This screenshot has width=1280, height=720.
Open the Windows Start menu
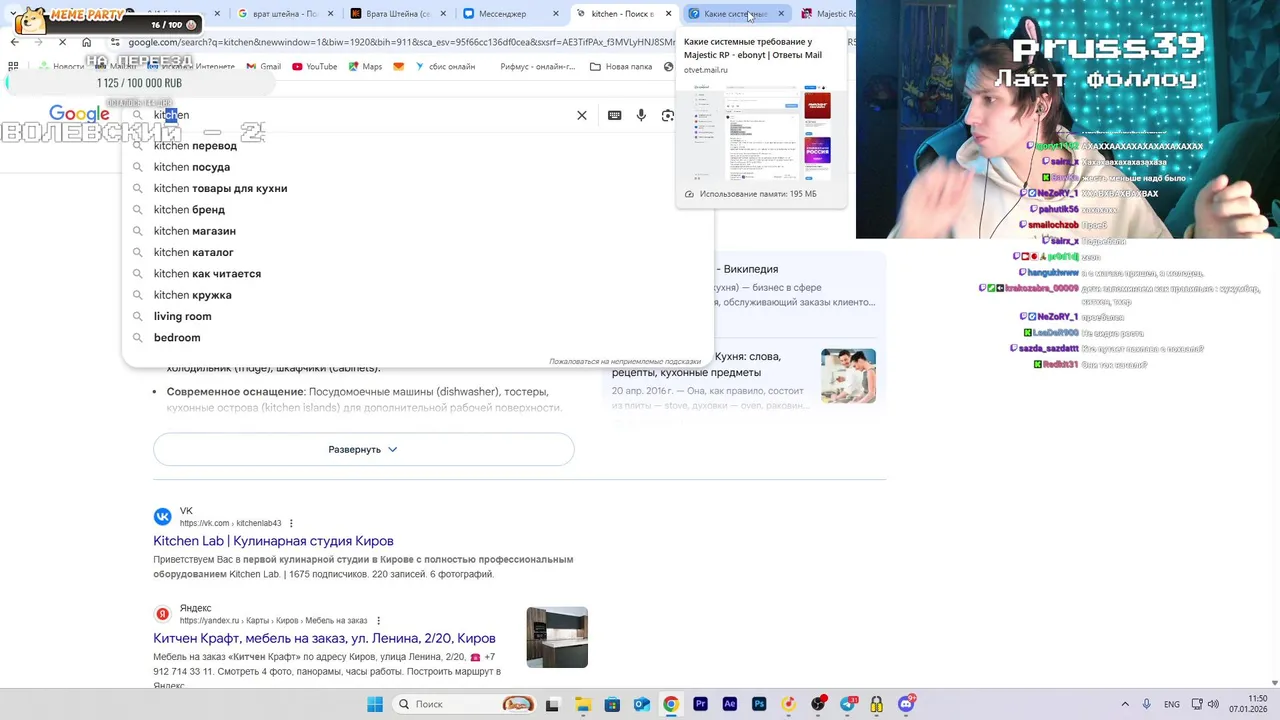click(x=375, y=704)
